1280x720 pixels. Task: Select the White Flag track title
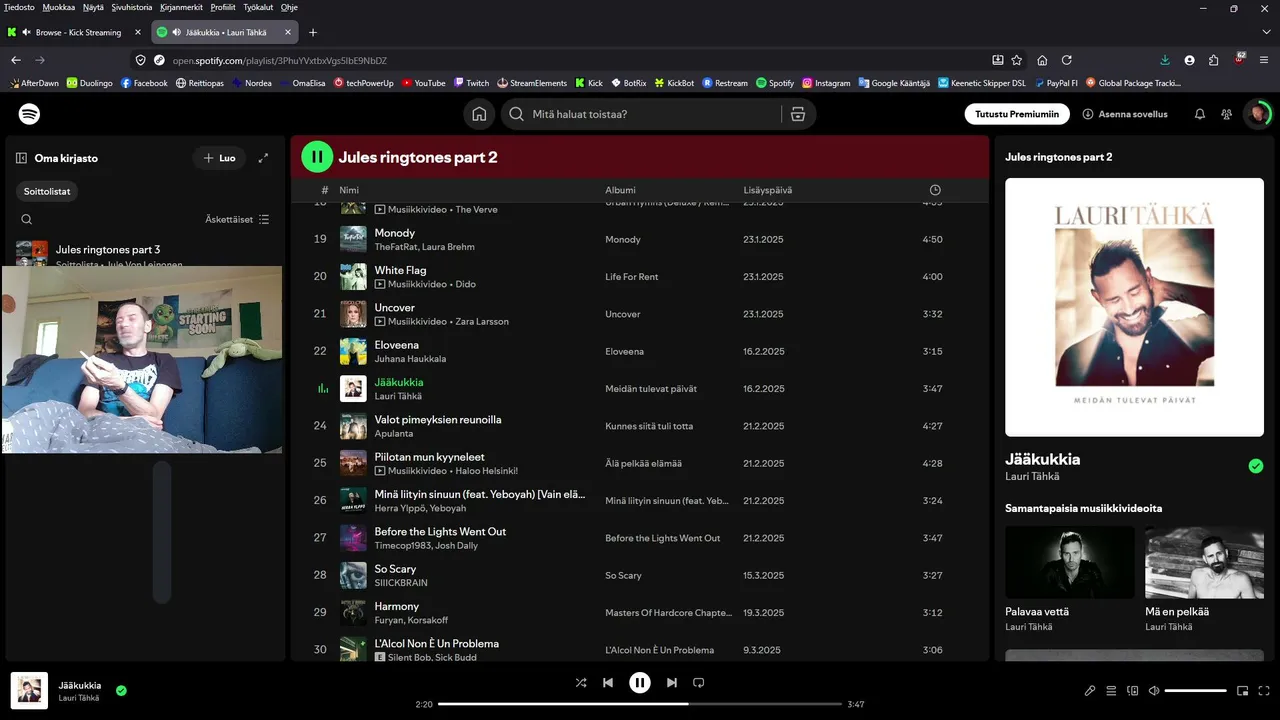pyautogui.click(x=400, y=270)
